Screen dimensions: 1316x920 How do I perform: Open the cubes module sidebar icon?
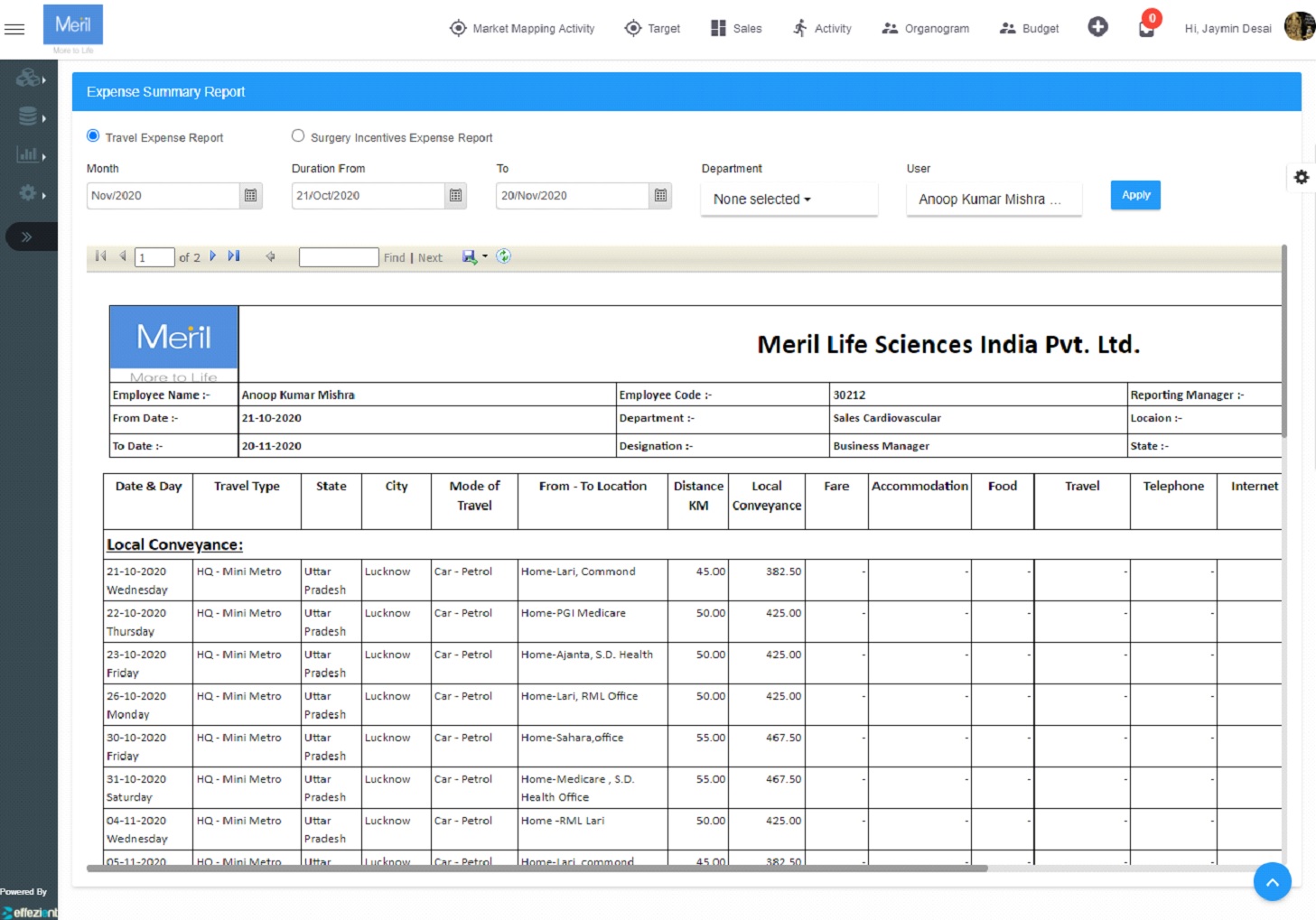[x=30, y=79]
